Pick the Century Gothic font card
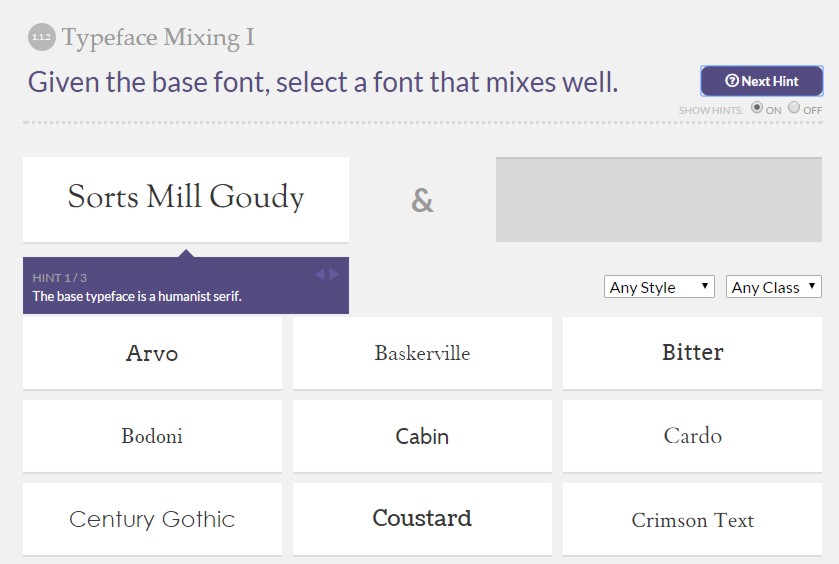The width and height of the screenshot is (839, 564). [x=152, y=519]
